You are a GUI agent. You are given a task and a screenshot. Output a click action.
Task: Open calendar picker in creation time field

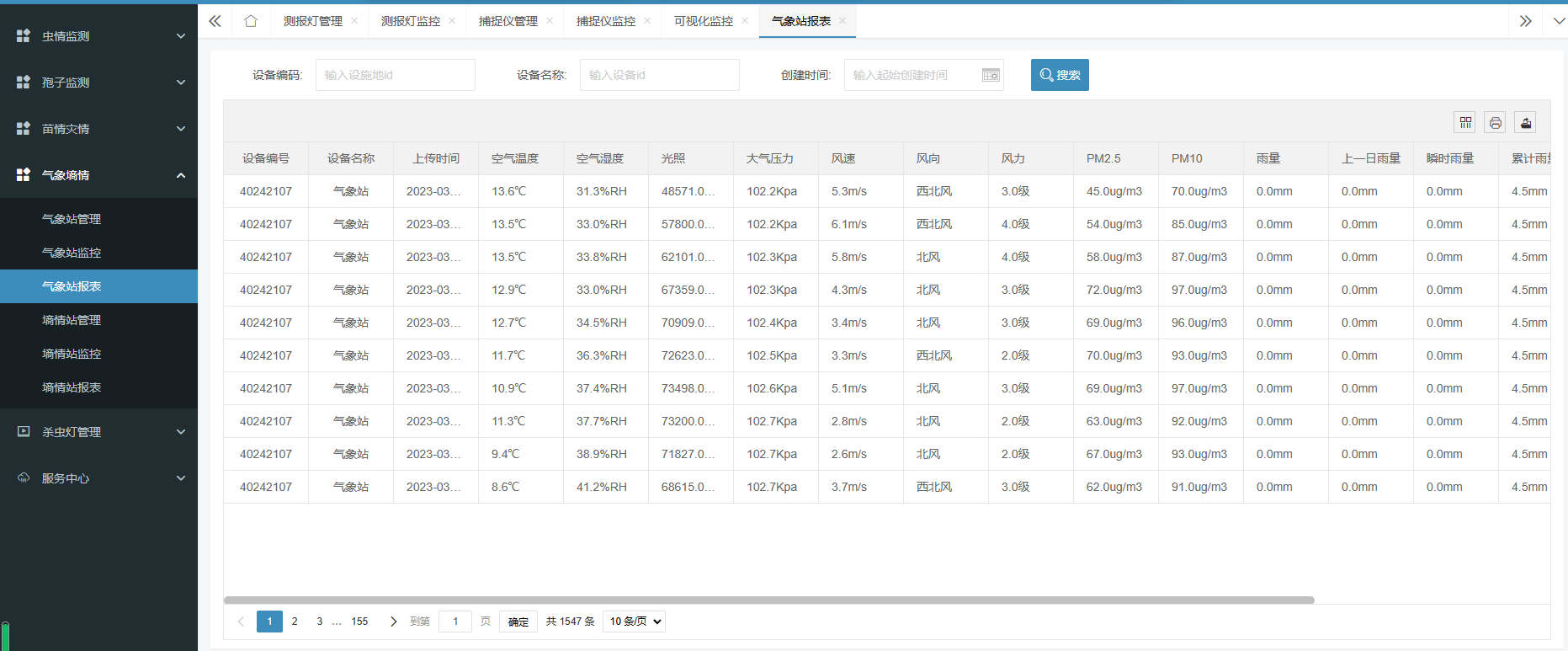(991, 75)
